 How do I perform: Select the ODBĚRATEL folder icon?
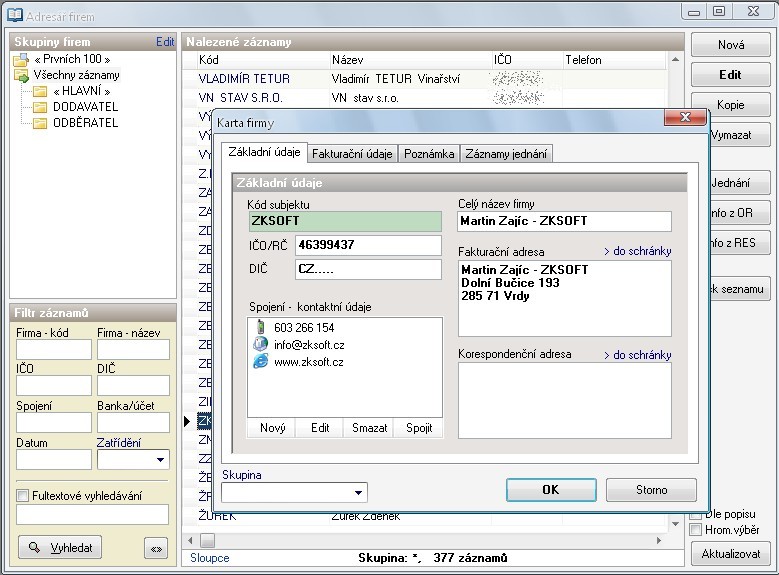pos(40,123)
